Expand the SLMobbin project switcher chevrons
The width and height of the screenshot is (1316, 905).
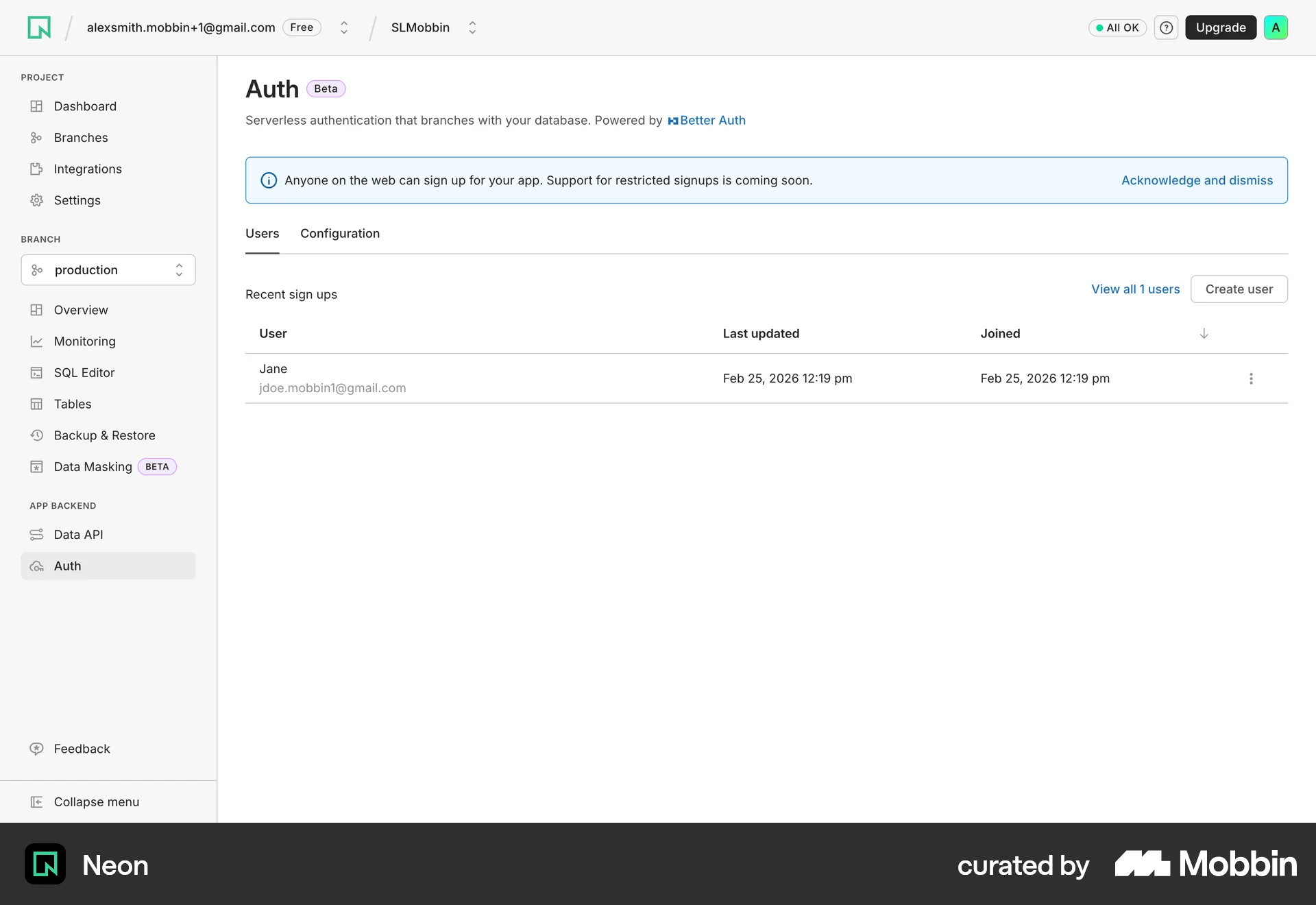472,27
